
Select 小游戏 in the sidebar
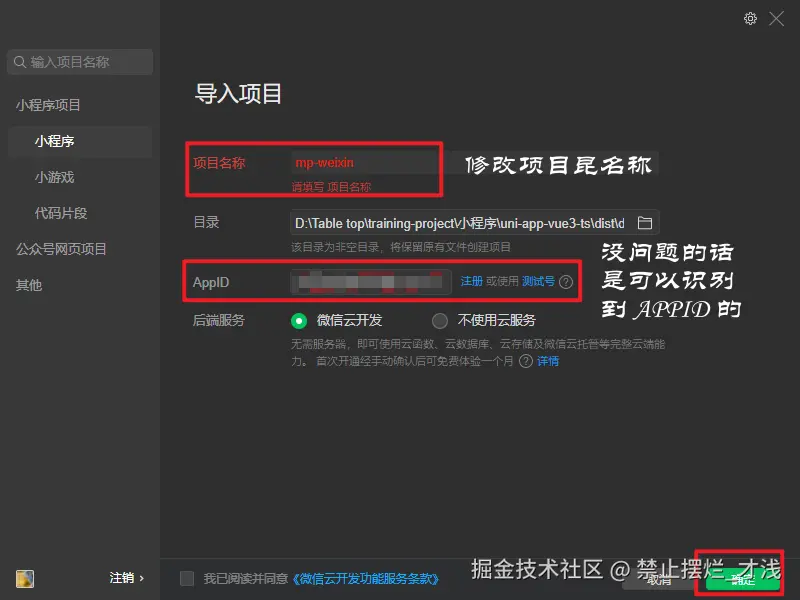(55, 177)
